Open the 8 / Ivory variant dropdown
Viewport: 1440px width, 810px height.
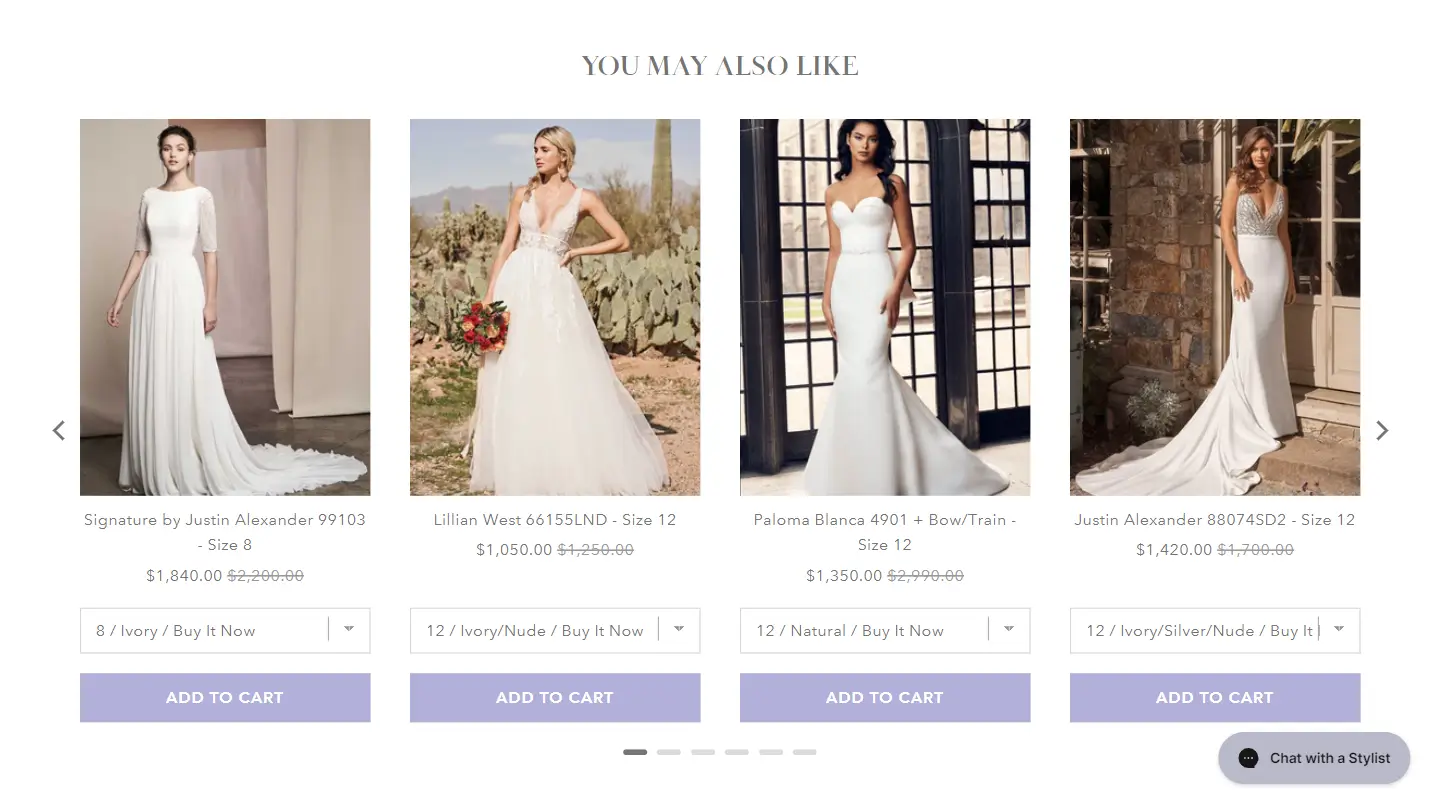(x=225, y=631)
